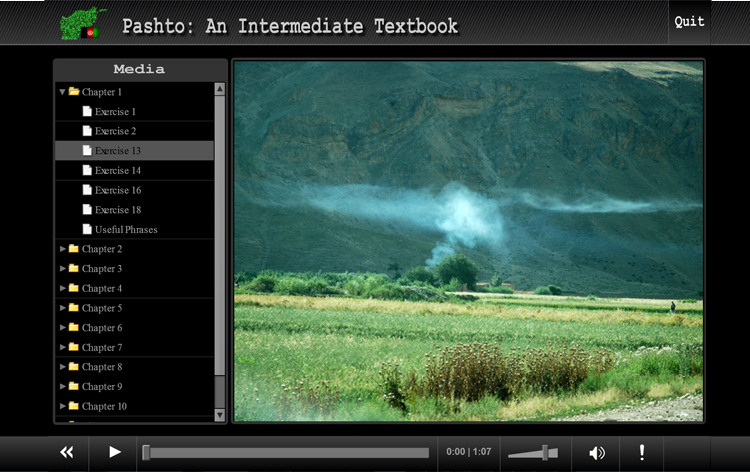Click the Chapter 8 folder icon
Image resolution: width=750 pixels, height=472 pixels.
(x=74, y=366)
